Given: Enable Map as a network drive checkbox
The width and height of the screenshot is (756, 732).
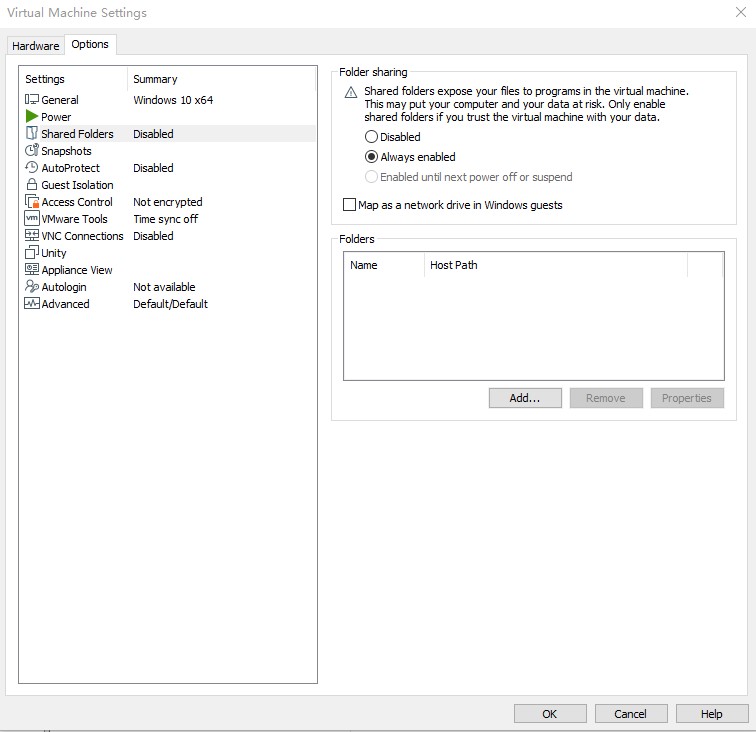Looking at the screenshot, I should [349, 205].
